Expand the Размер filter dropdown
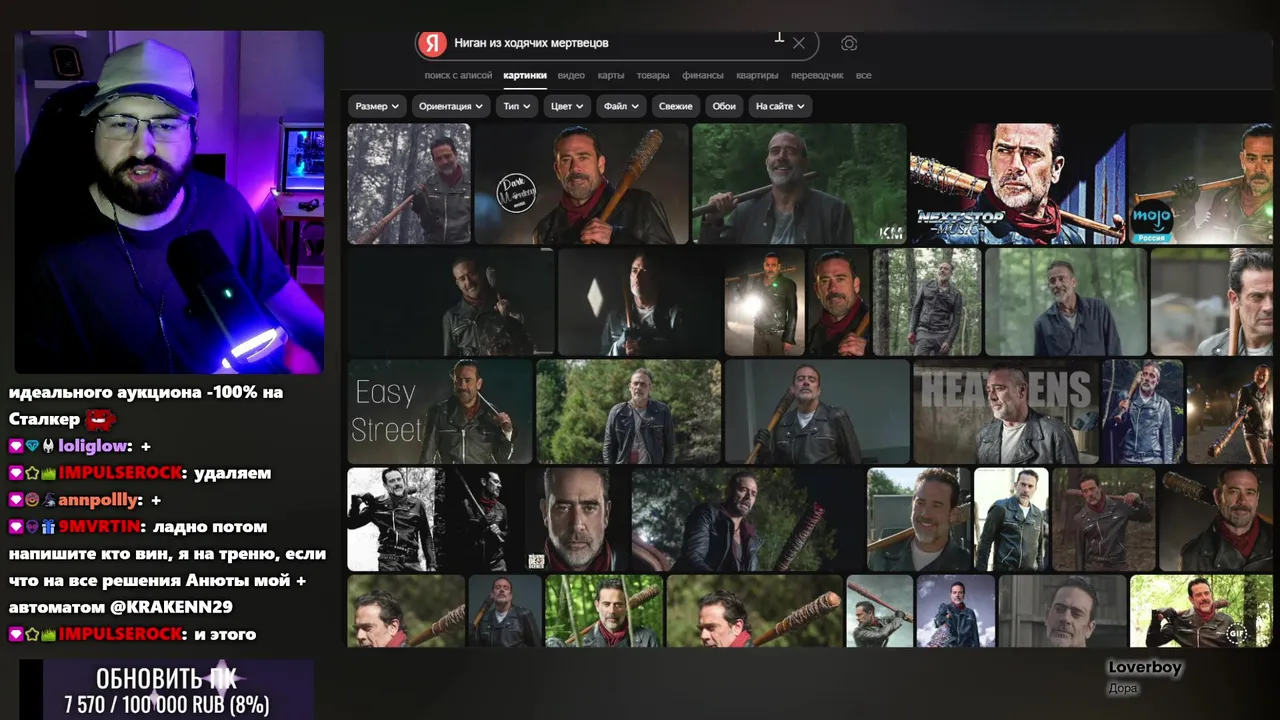The image size is (1280, 720). pyautogui.click(x=377, y=106)
